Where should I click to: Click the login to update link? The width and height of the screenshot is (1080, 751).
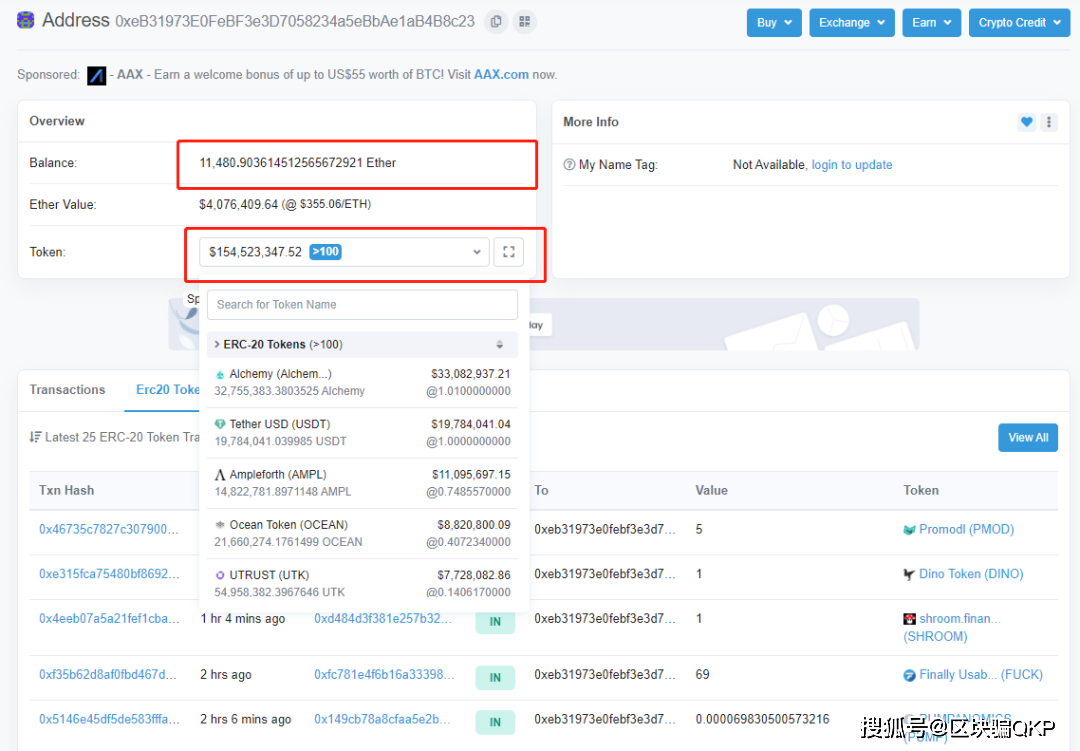[x=851, y=165]
